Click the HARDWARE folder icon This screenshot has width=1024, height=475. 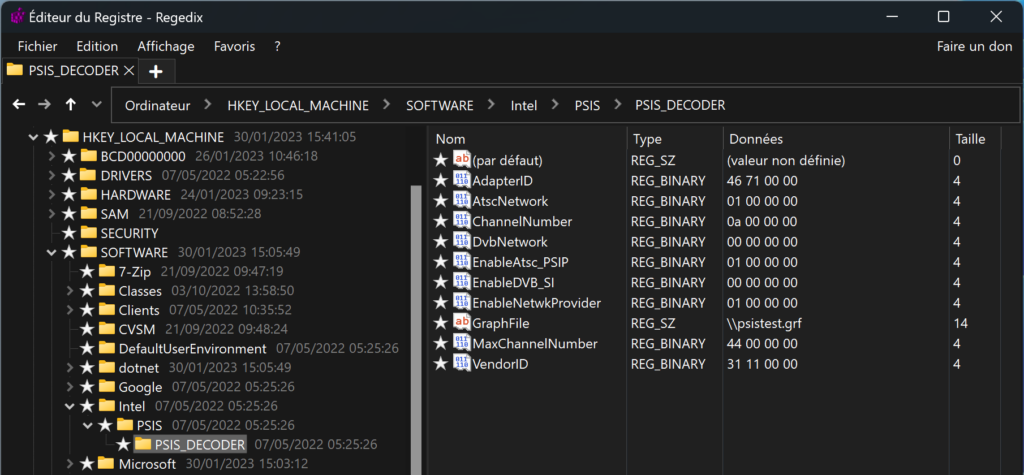coord(89,195)
